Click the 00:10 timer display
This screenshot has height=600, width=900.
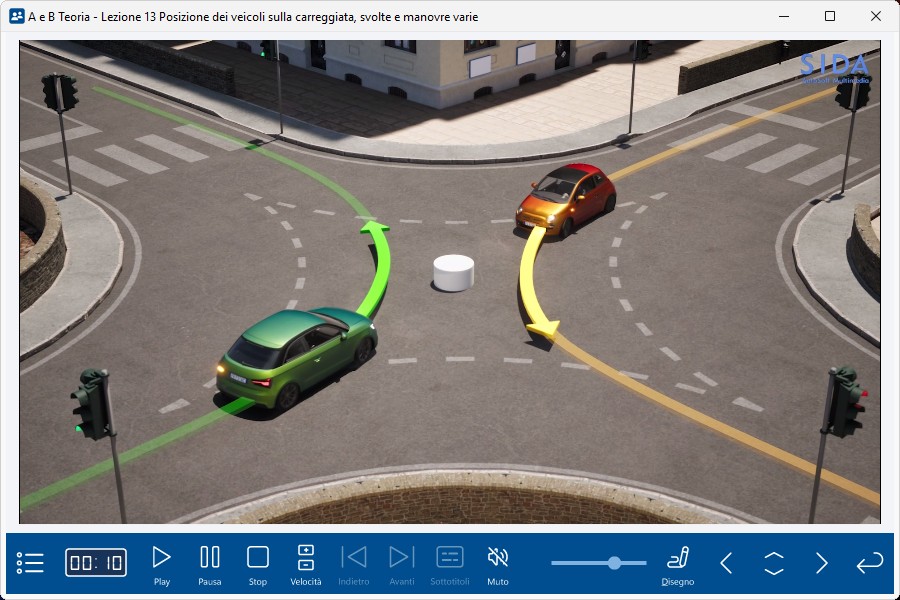(x=96, y=563)
